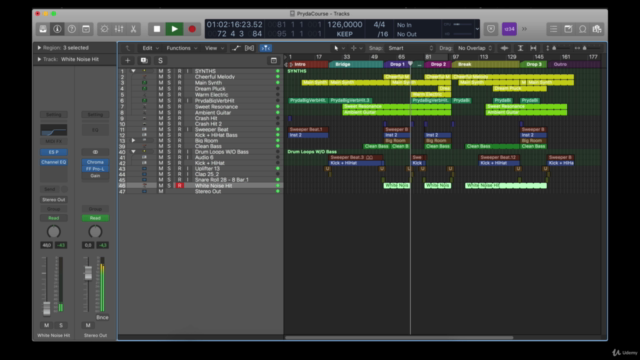Mute the Cheerful Melody track

[161, 77]
